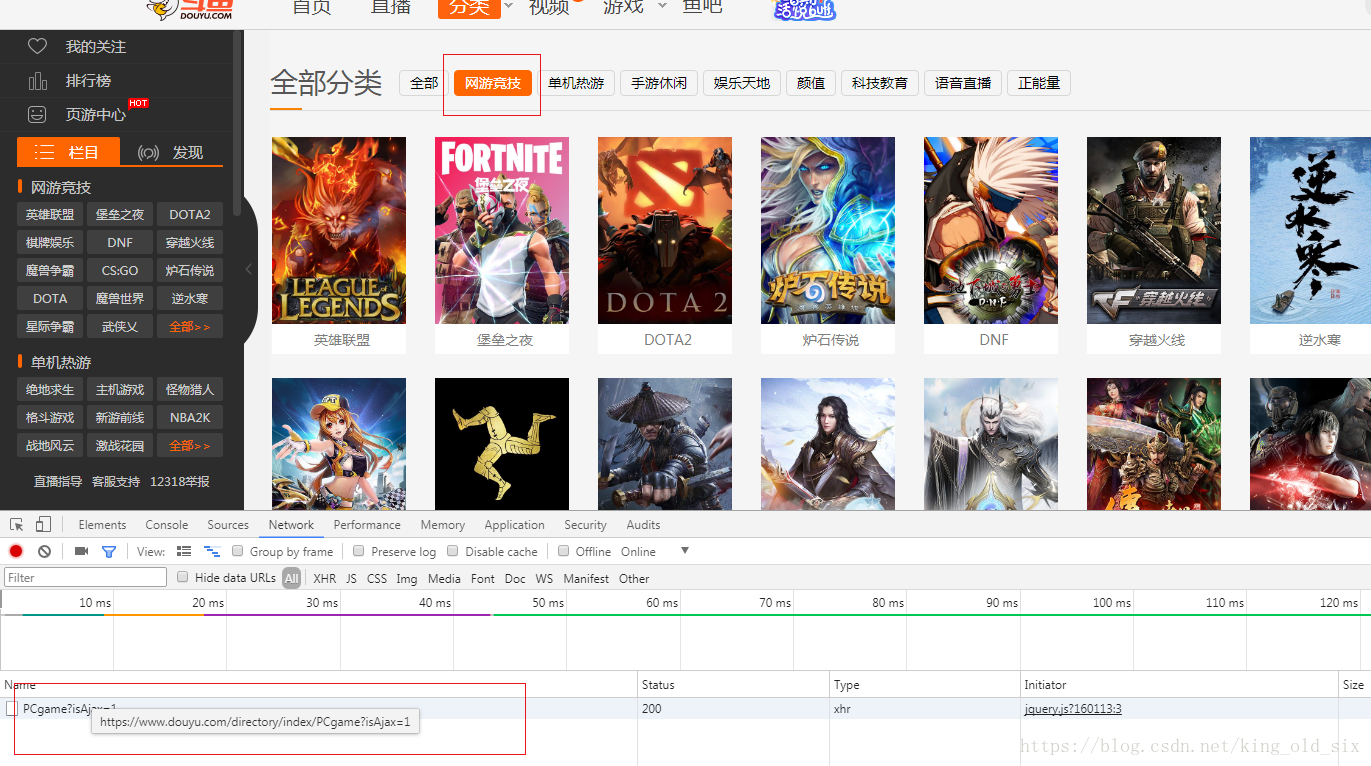This screenshot has width=1371, height=766.
Task: Open the DOTA2 game cover
Action: pyautogui.click(x=665, y=230)
